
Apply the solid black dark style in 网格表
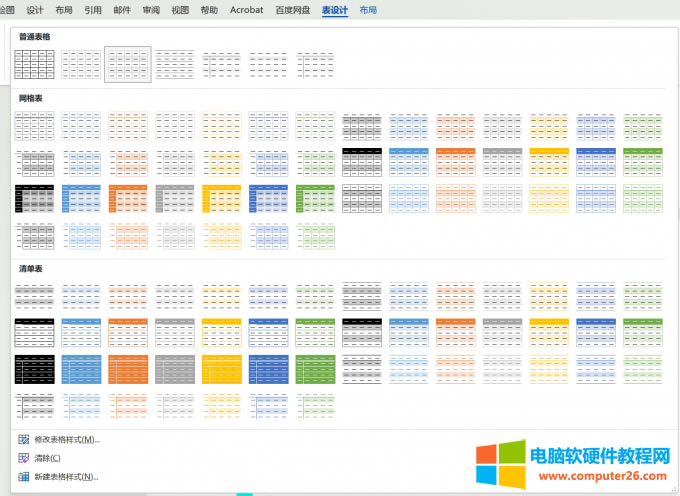pos(34,199)
